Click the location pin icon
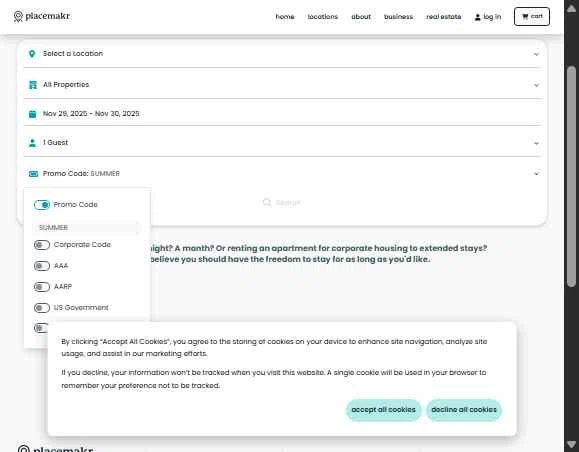The height and width of the screenshot is (452, 579). (32, 54)
